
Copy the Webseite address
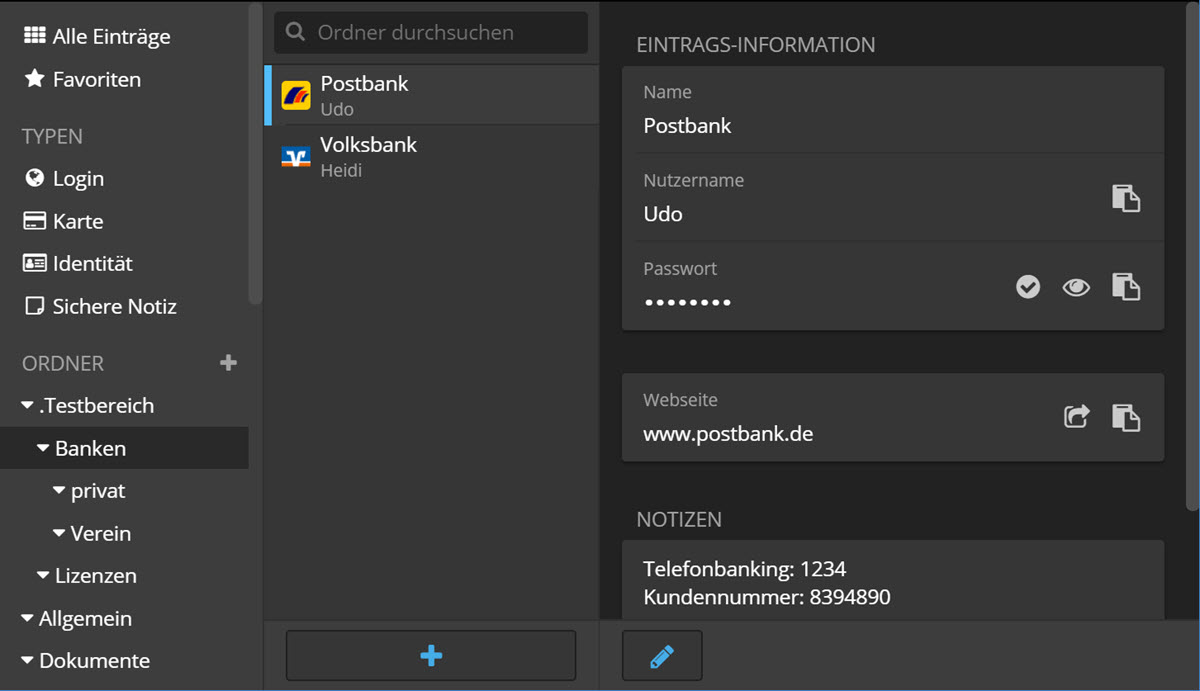coord(1126,416)
